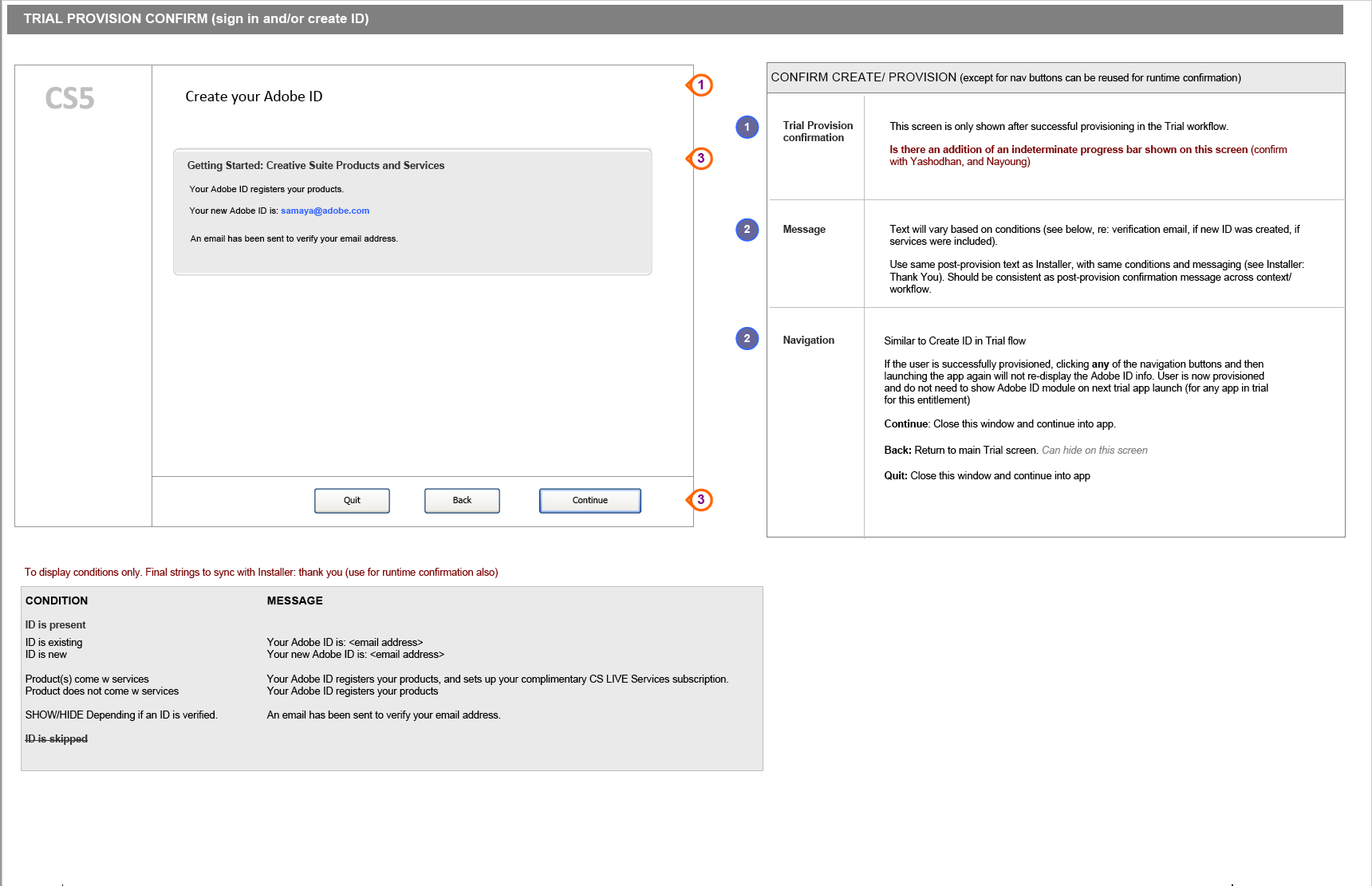
Task: Select 'Your Adobe ID is: <email address>' message
Action: [345, 642]
